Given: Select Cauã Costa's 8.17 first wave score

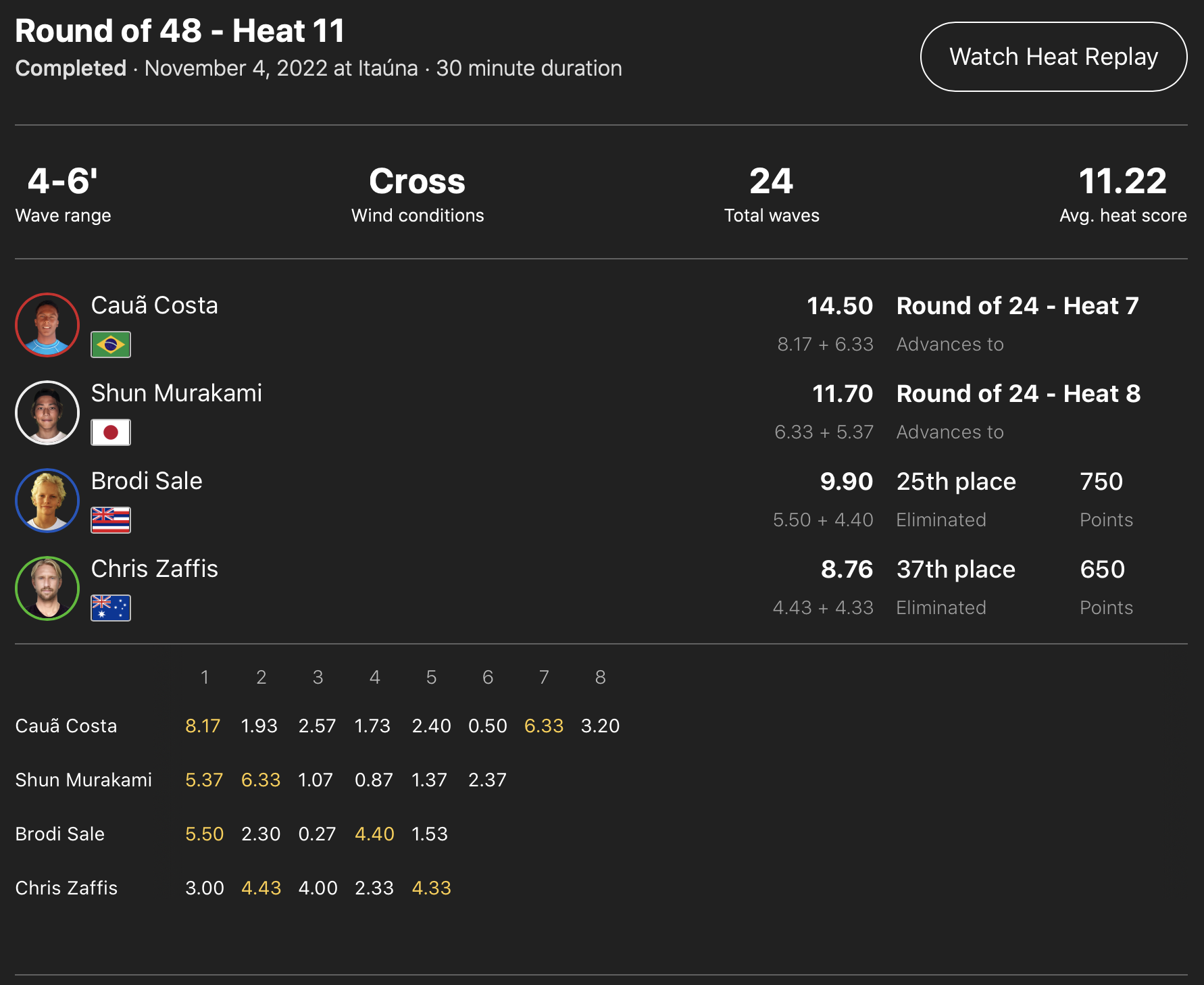Looking at the screenshot, I should (x=203, y=726).
